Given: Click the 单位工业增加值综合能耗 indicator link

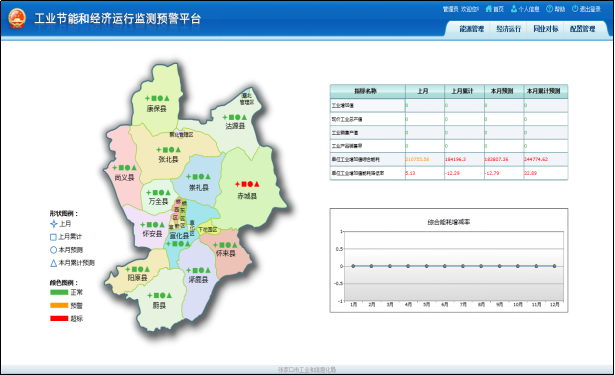Looking at the screenshot, I should pos(355,159).
